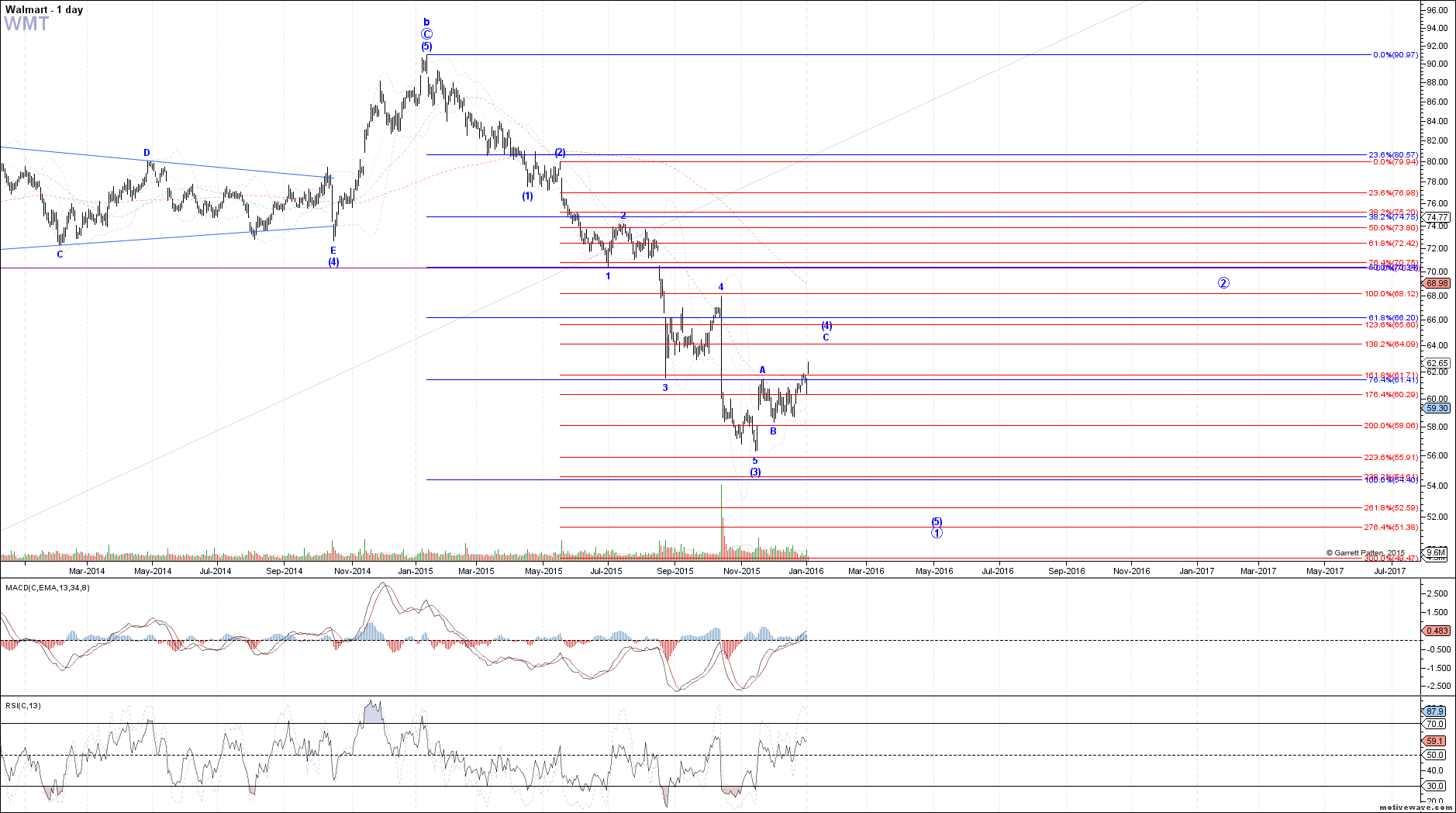Select the '223.6%(55.91)' extension label

[x=1392, y=458]
